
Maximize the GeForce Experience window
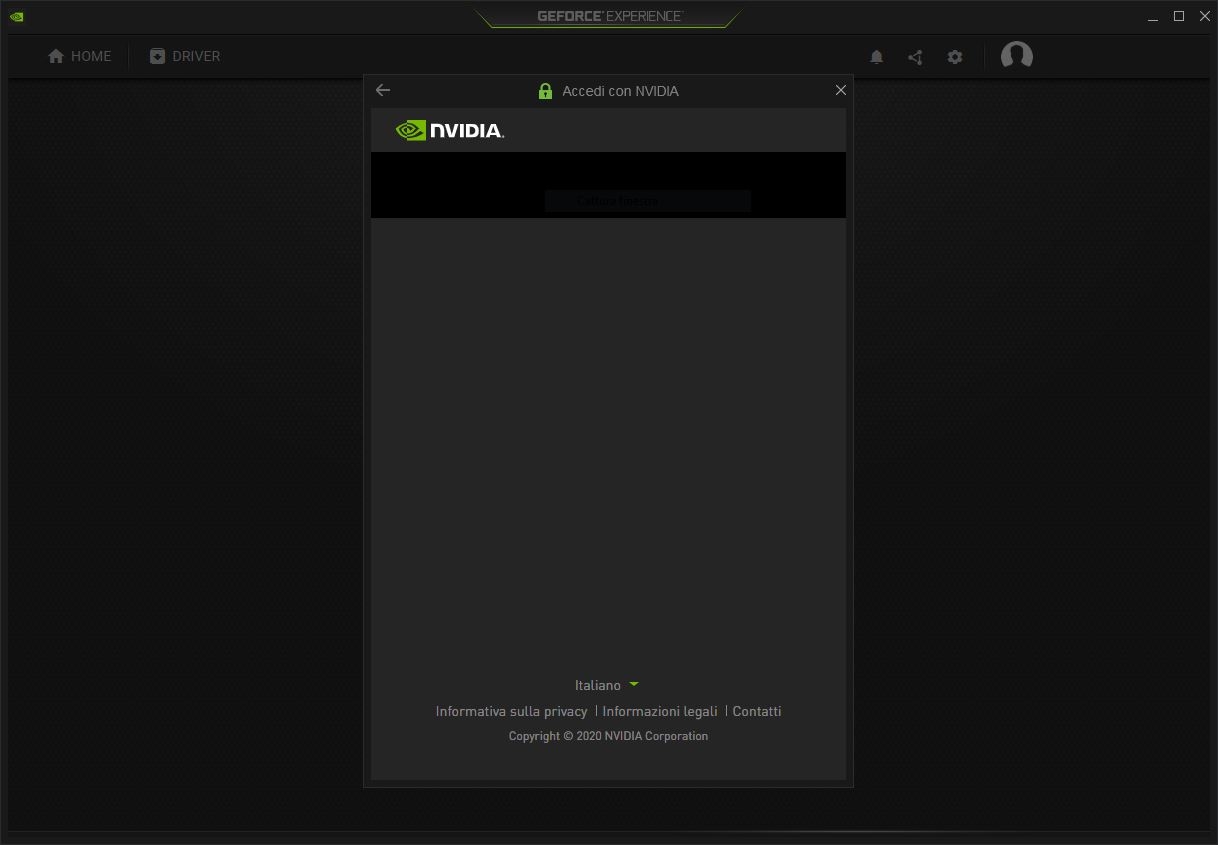[1179, 16]
